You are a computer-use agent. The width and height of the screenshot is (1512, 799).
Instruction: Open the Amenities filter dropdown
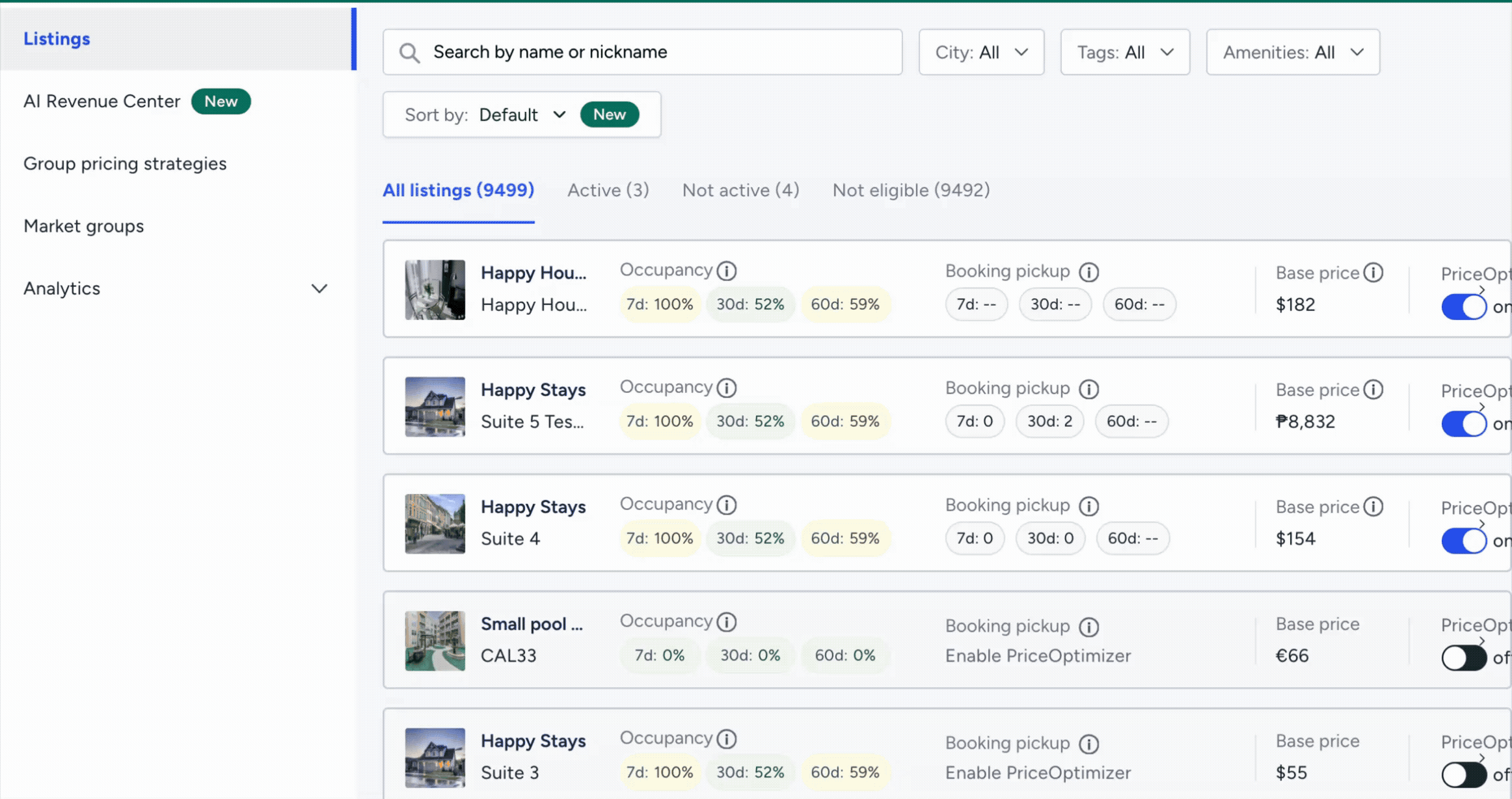tap(1292, 52)
